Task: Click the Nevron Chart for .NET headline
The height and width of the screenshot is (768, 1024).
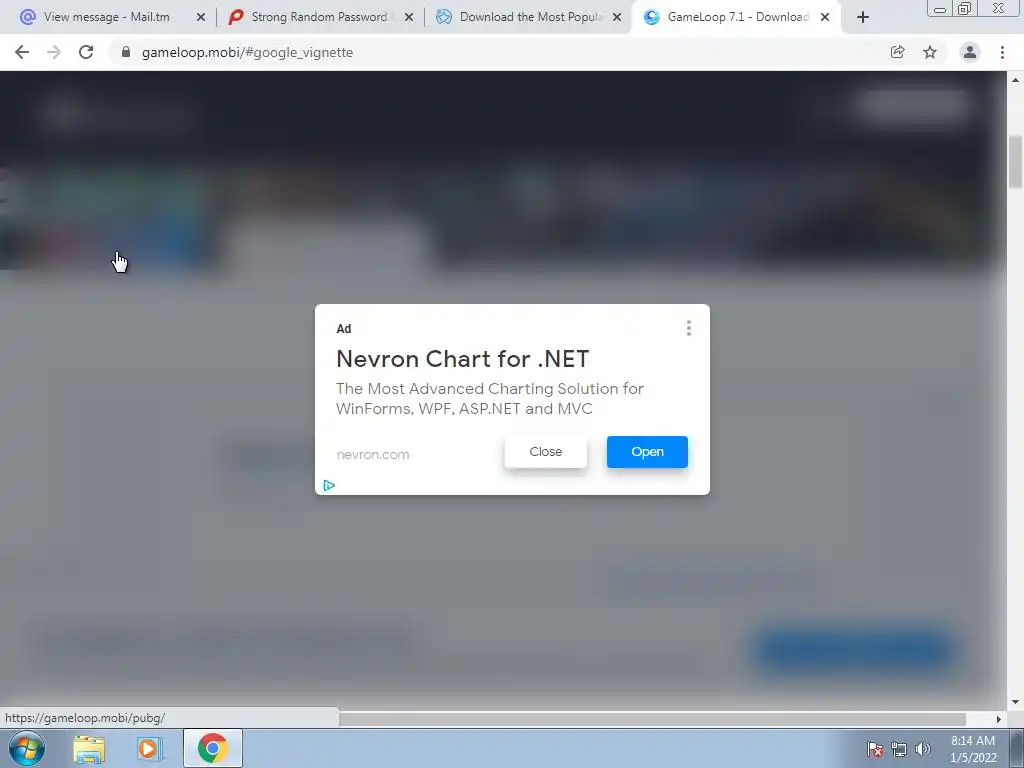Action: [462, 359]
